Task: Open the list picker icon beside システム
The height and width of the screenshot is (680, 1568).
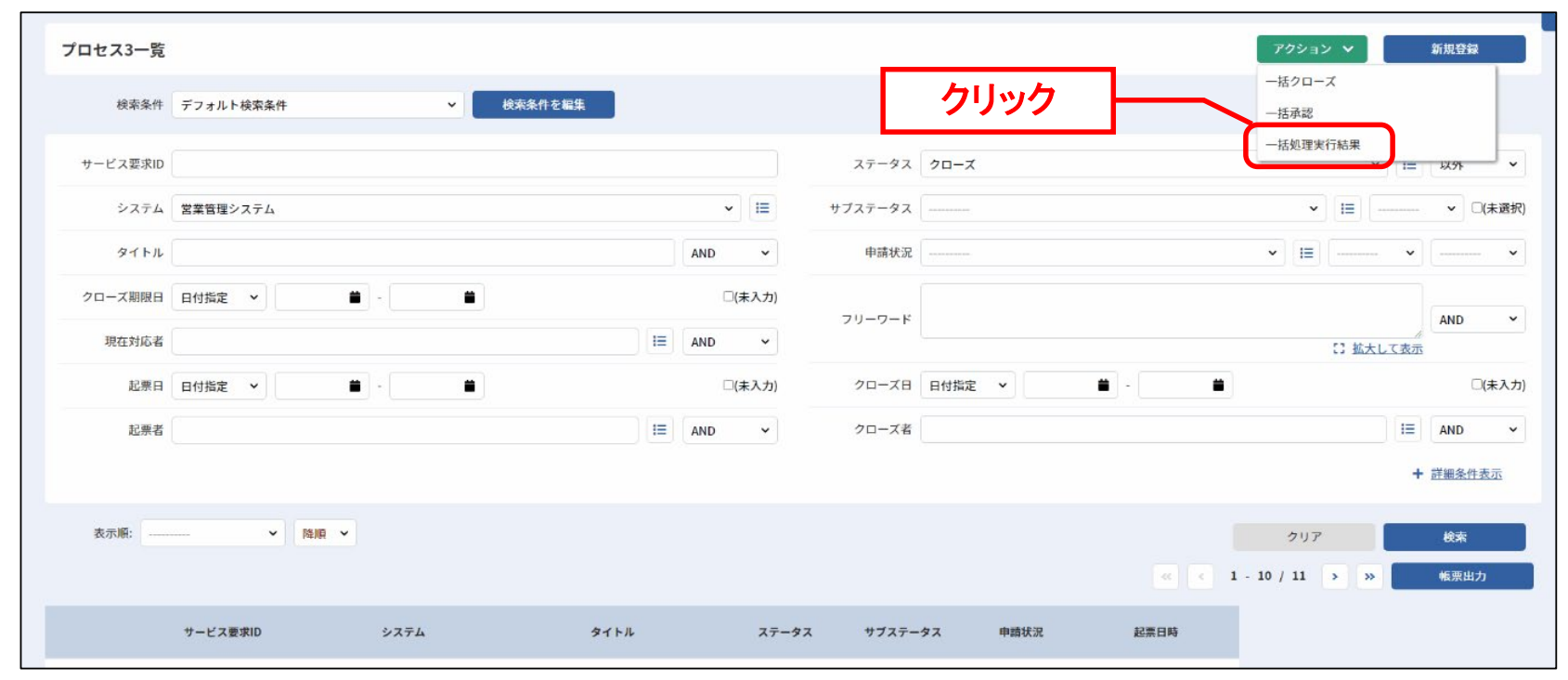Action: click(x=762, y=208)
